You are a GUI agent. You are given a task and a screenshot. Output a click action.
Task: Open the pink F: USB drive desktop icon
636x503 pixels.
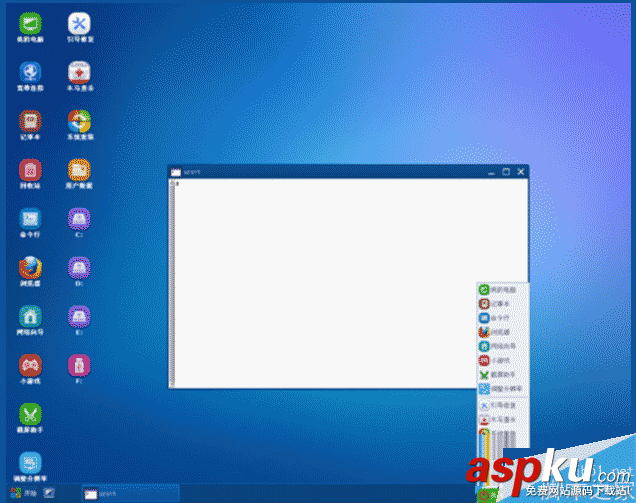(x=79, y=369)
